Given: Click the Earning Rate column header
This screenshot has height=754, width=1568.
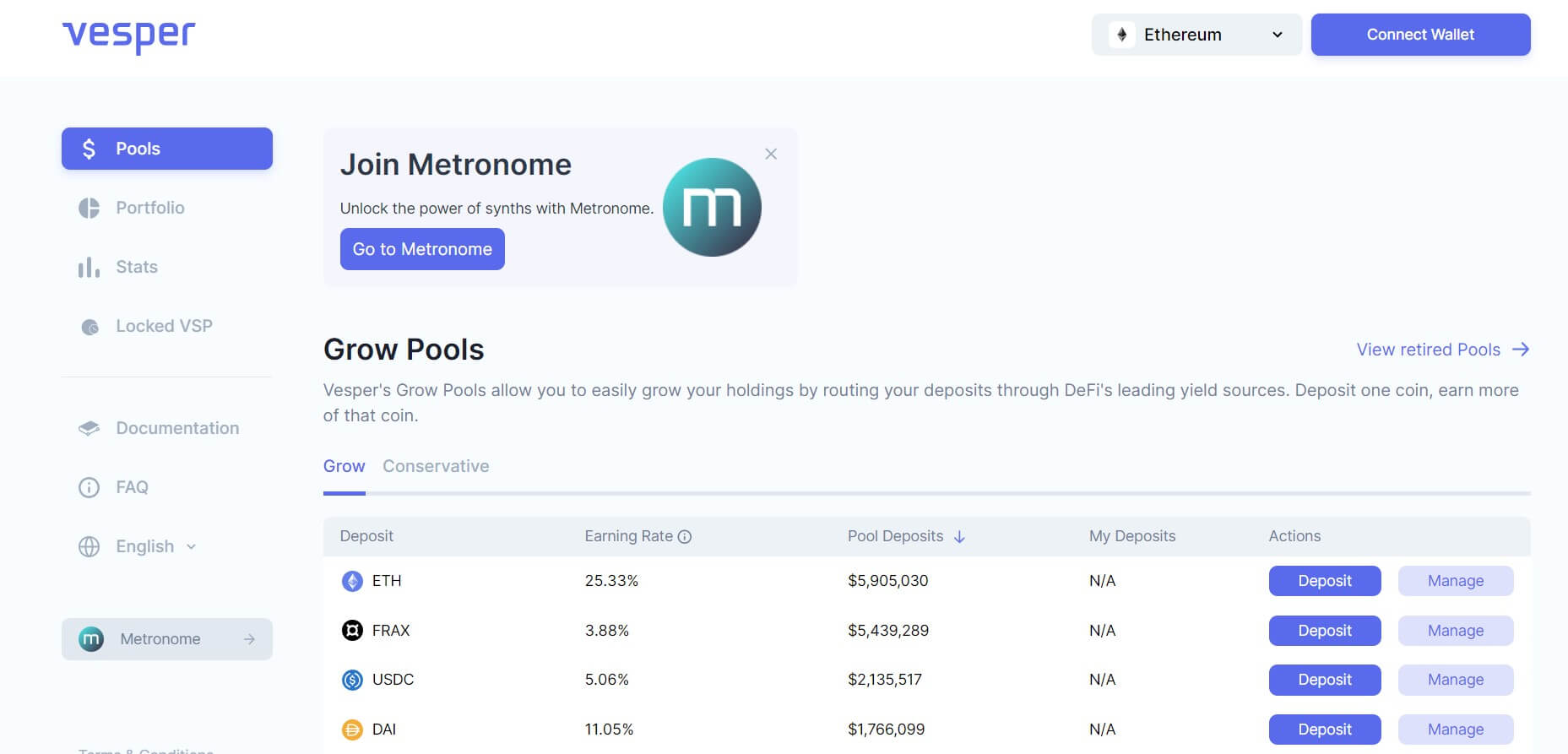Looking at the screenshot, I should 629,536.
